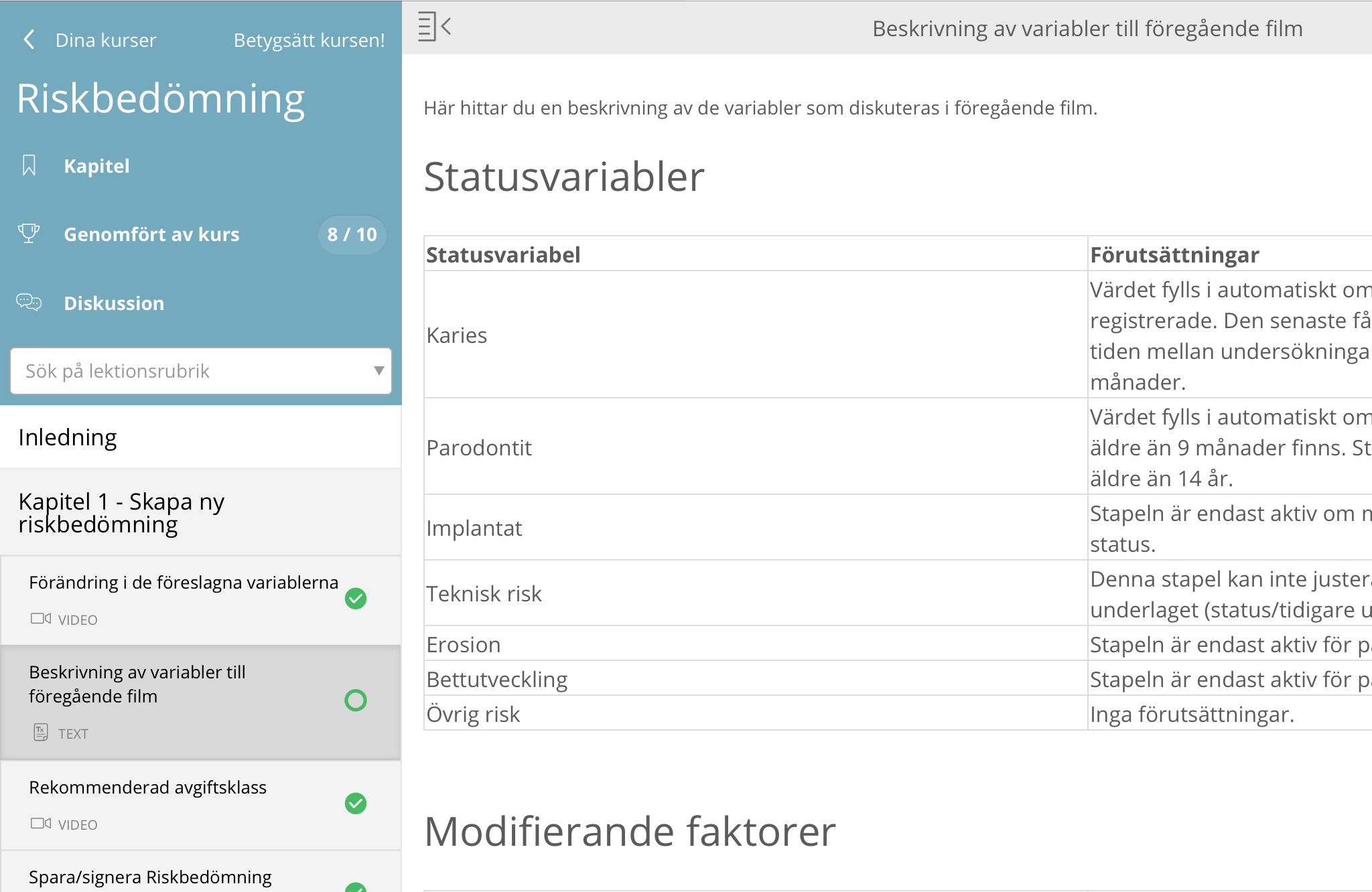Collapse Kapitel 1 - Skapa ny riskbedömning
The height and width of the screenshot is (892, 1372).
pos(121,512)
